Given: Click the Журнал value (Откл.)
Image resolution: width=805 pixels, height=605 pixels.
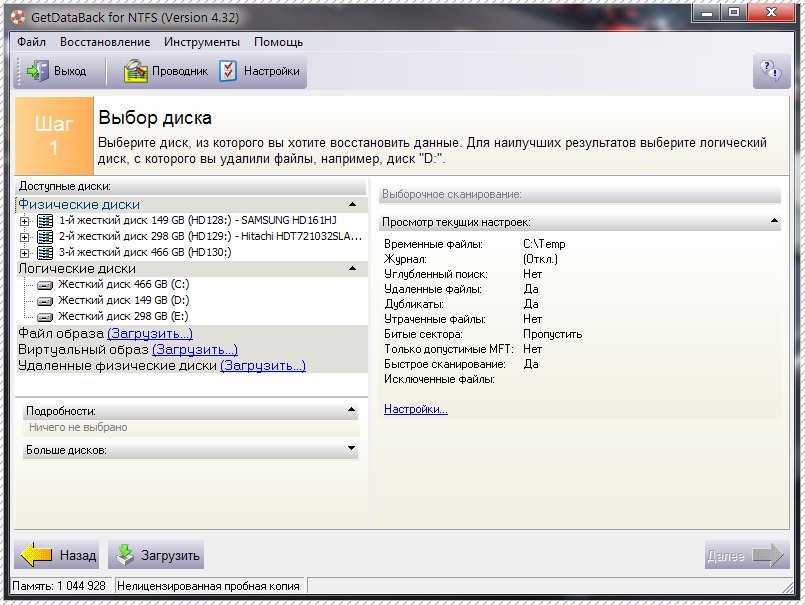Looking at the screenshot, I should click(540, 259).
